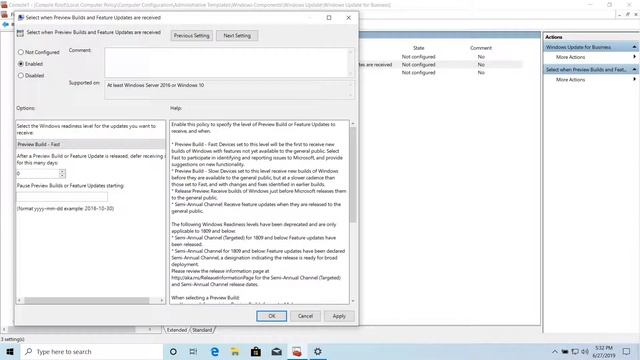Screen dimensions: 640x360
Task: Switch to the Extended tab
Action: (x=177, y=330)
